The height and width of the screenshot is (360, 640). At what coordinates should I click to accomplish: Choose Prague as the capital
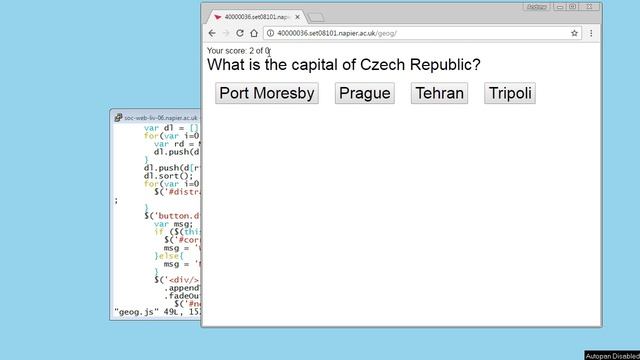(364, 93)
